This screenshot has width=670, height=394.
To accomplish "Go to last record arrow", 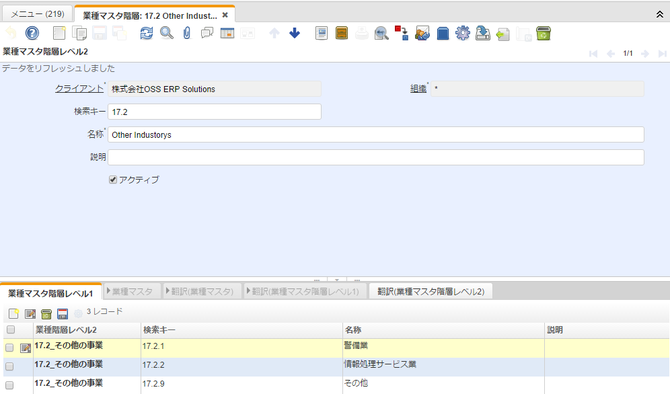I will coord(662,53).
